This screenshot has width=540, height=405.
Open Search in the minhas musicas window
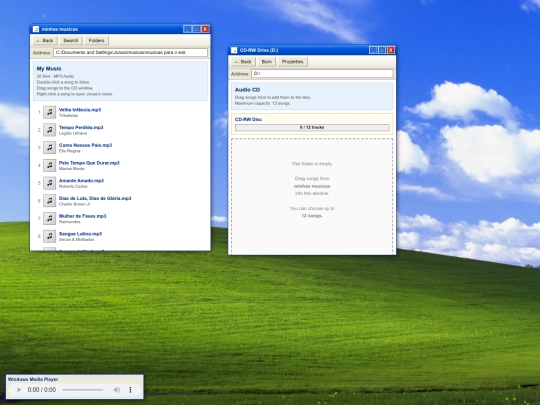71,41
